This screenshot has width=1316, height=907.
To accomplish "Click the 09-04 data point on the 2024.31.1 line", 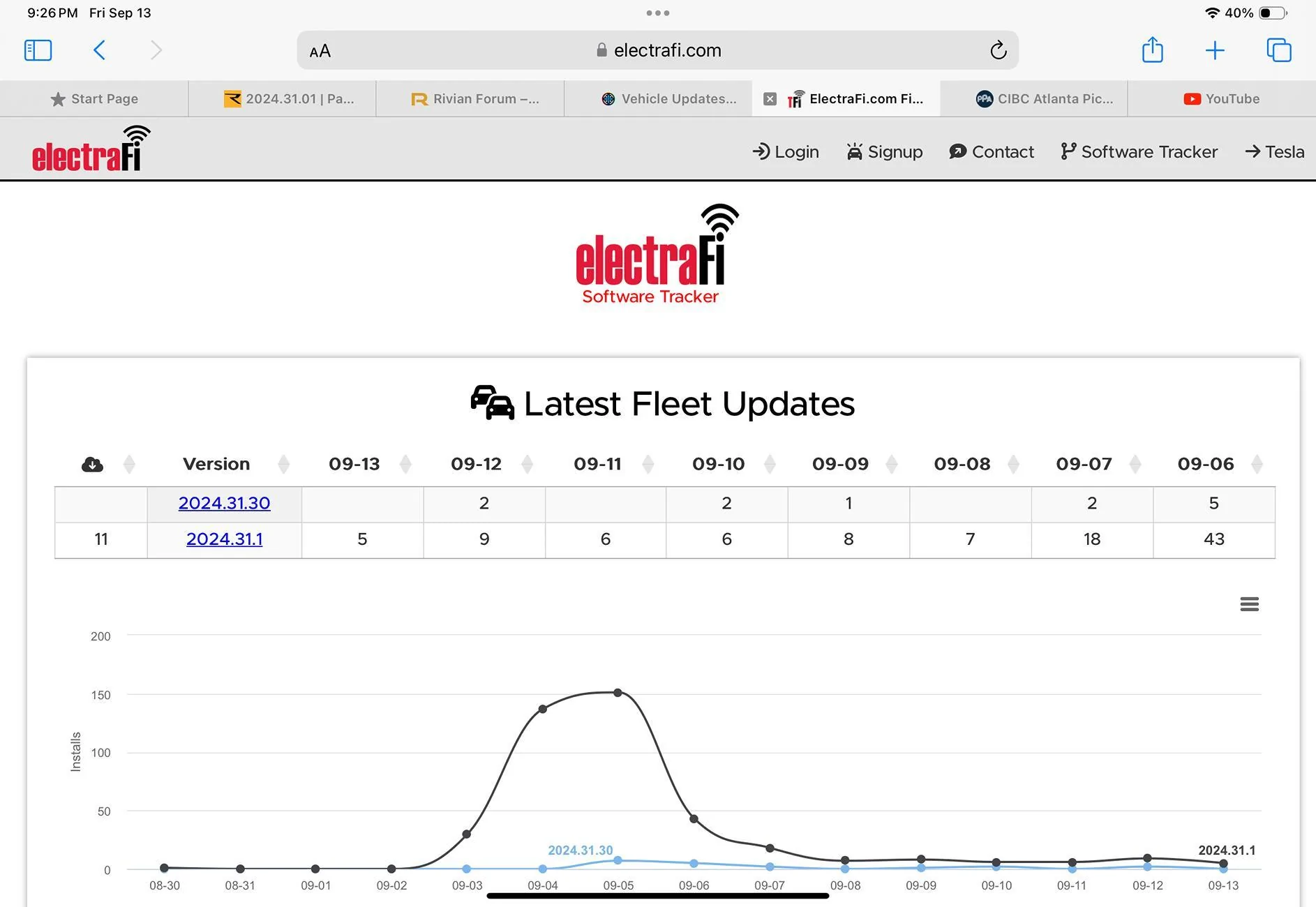I will tap(543, 709).
